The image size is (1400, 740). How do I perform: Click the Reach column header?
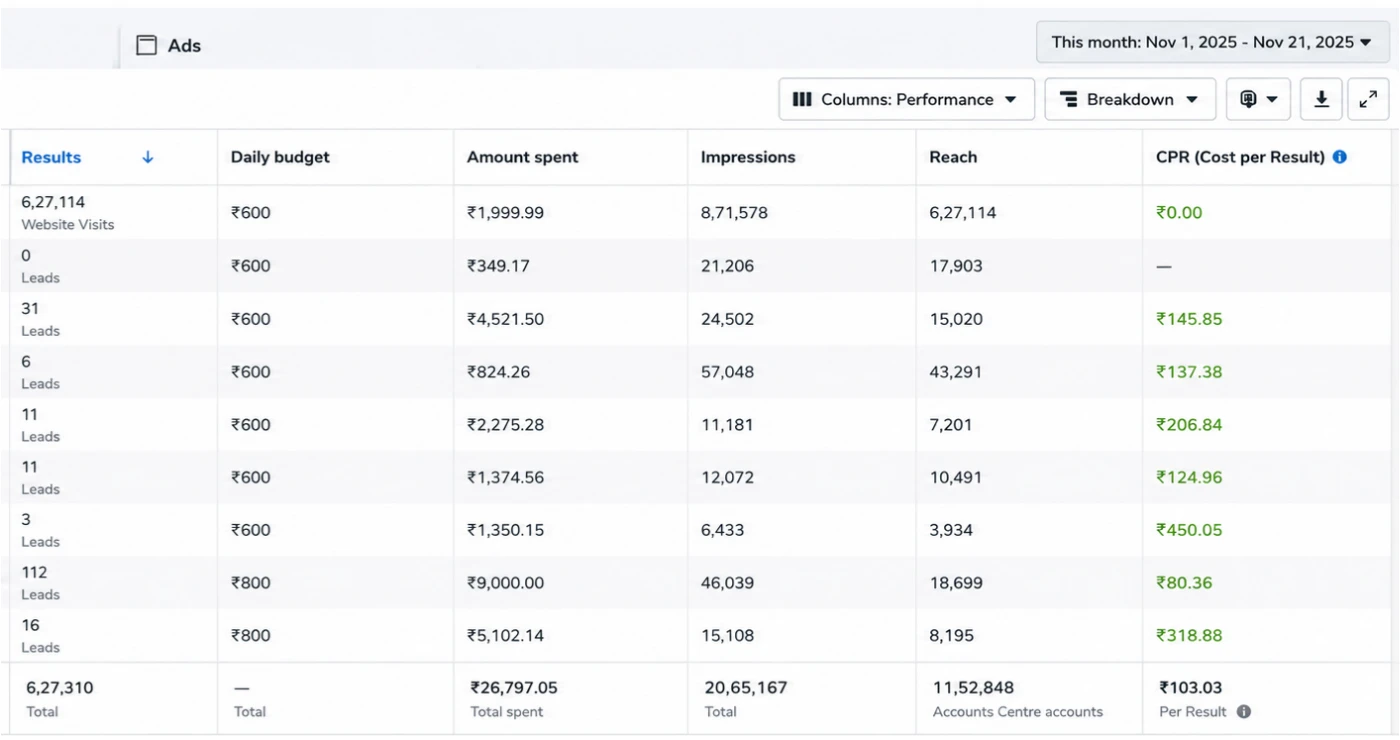pos(953,157)
